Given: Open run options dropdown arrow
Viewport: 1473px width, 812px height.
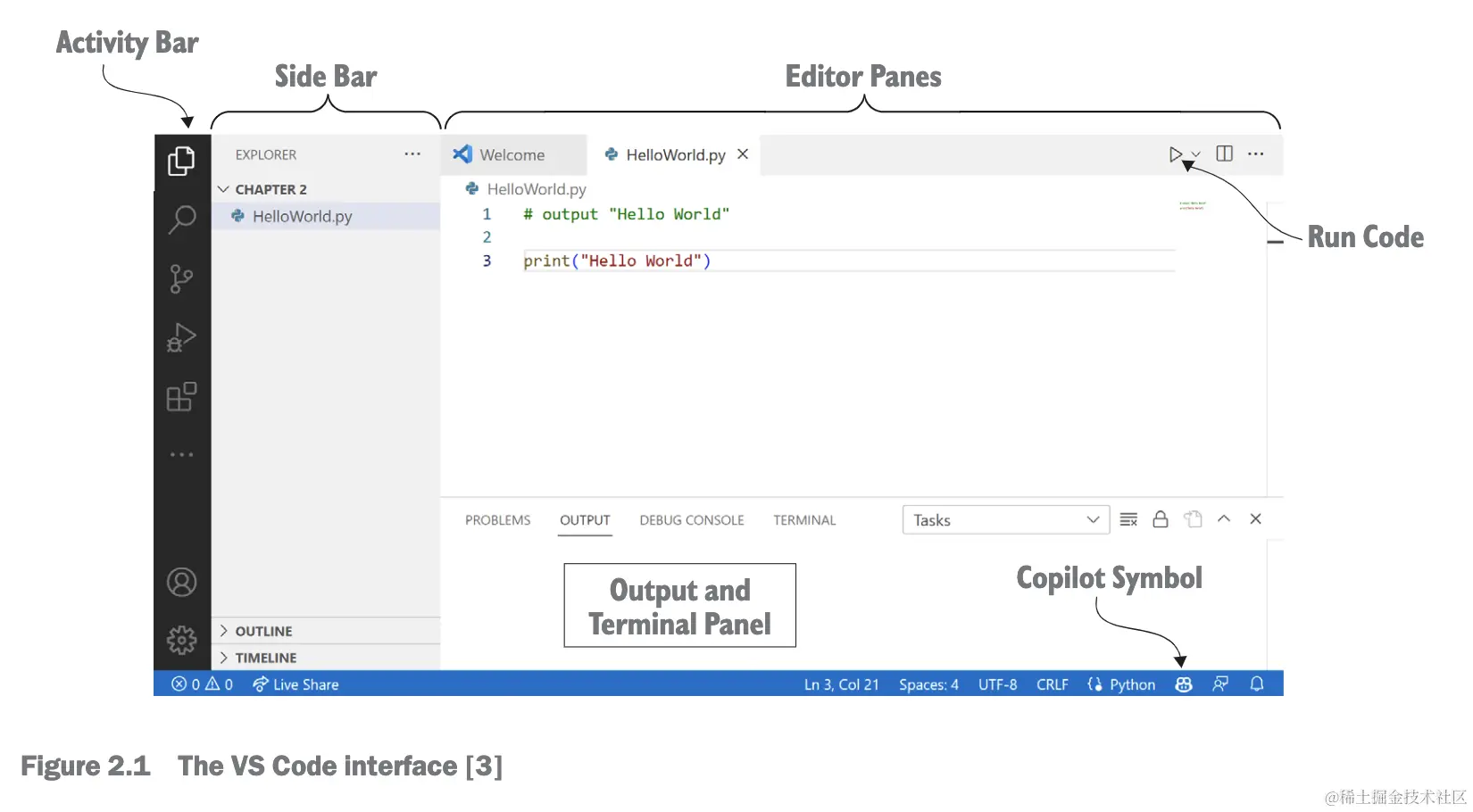Looking at the screenshot, I should (x=1195, y=154).
